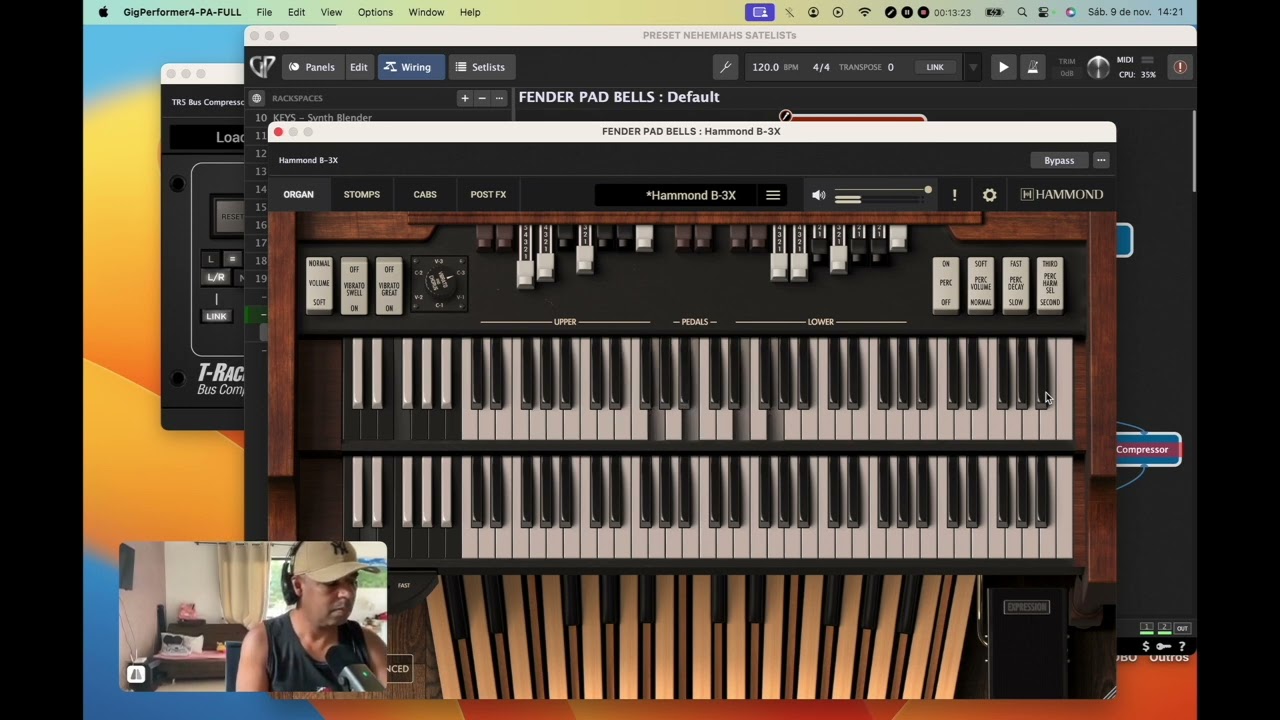Open the Options menu

click(375, 12)
